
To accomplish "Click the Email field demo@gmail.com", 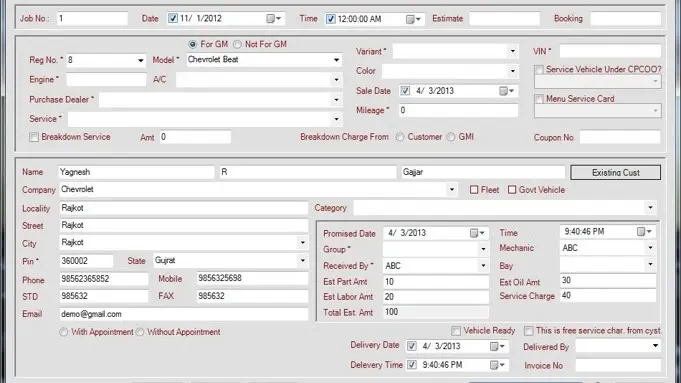I will pyautogui.click(x=184, y=314).
